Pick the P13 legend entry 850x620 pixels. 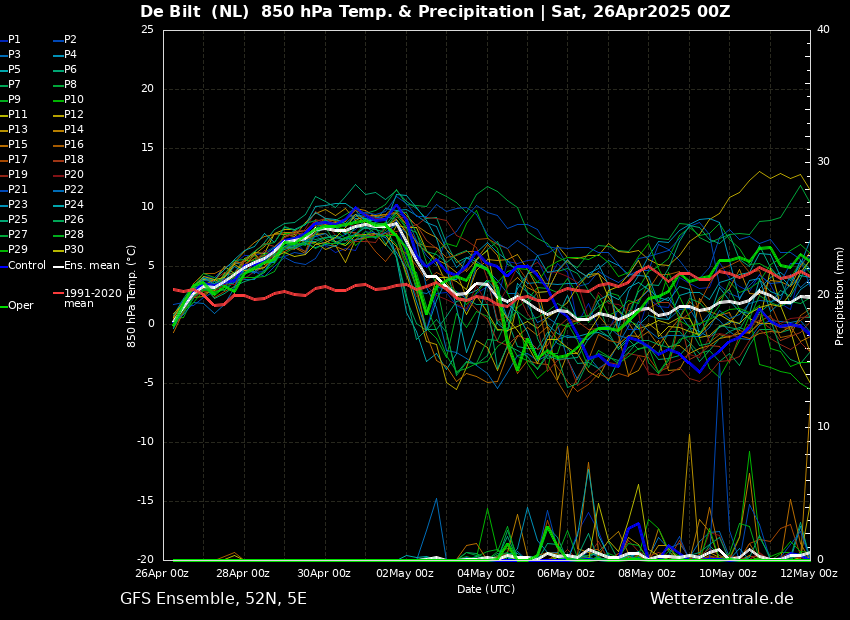click(14, 130)
